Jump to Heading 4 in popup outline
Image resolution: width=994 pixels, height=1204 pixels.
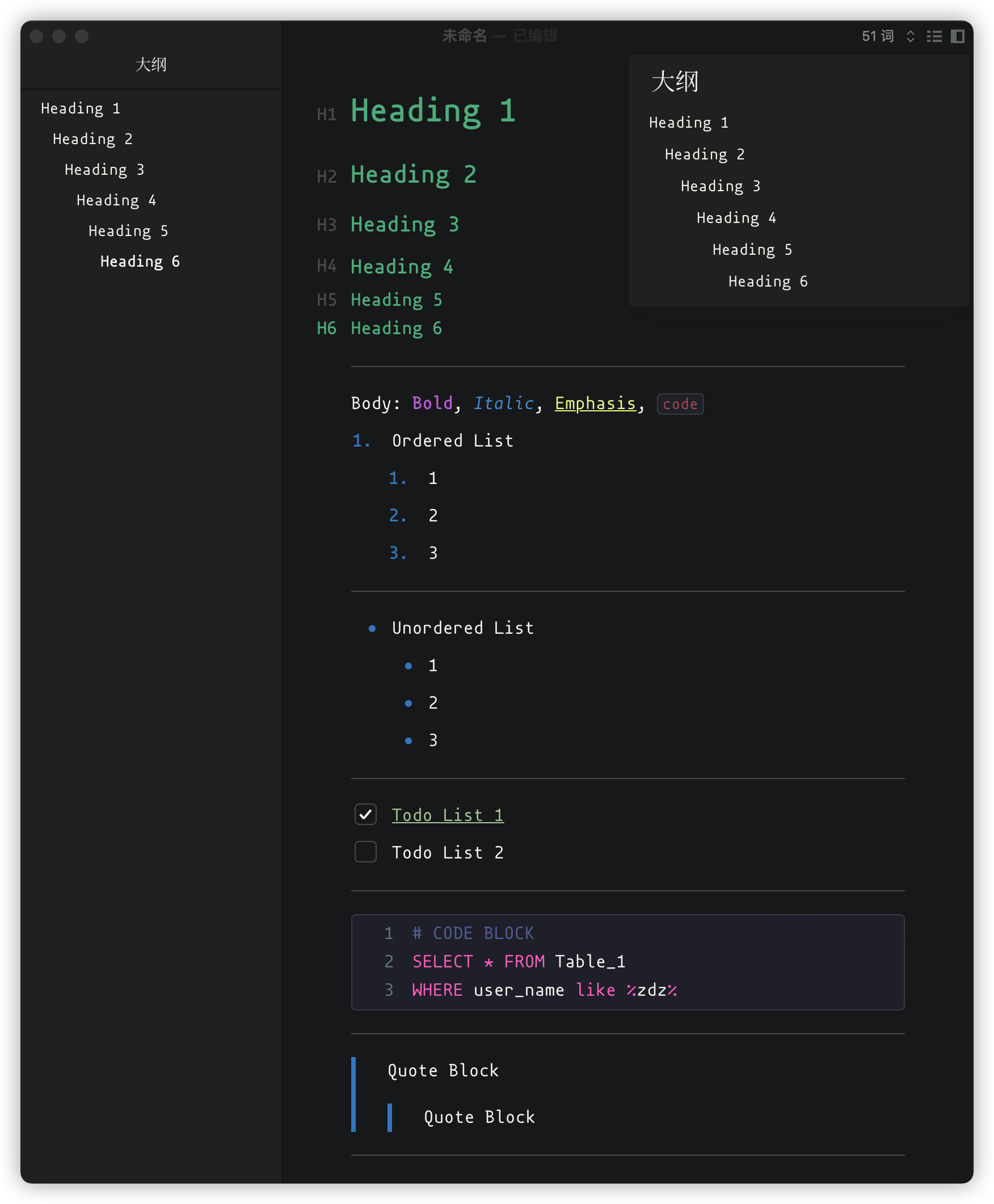pos(737,218)
